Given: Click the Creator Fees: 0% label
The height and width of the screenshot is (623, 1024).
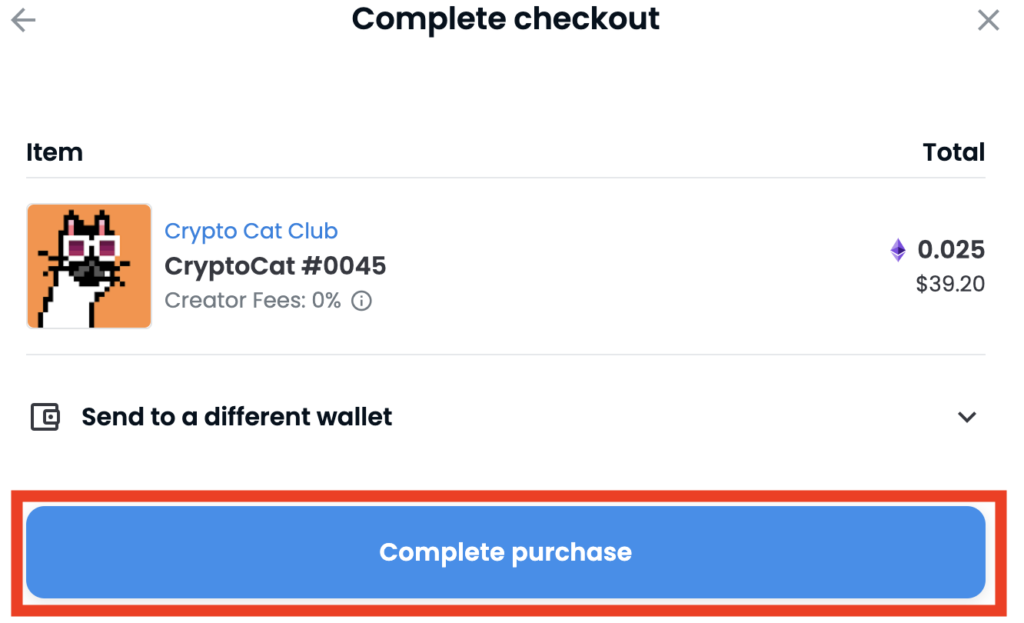Looking at the screenshot, I should pos(252,300).
